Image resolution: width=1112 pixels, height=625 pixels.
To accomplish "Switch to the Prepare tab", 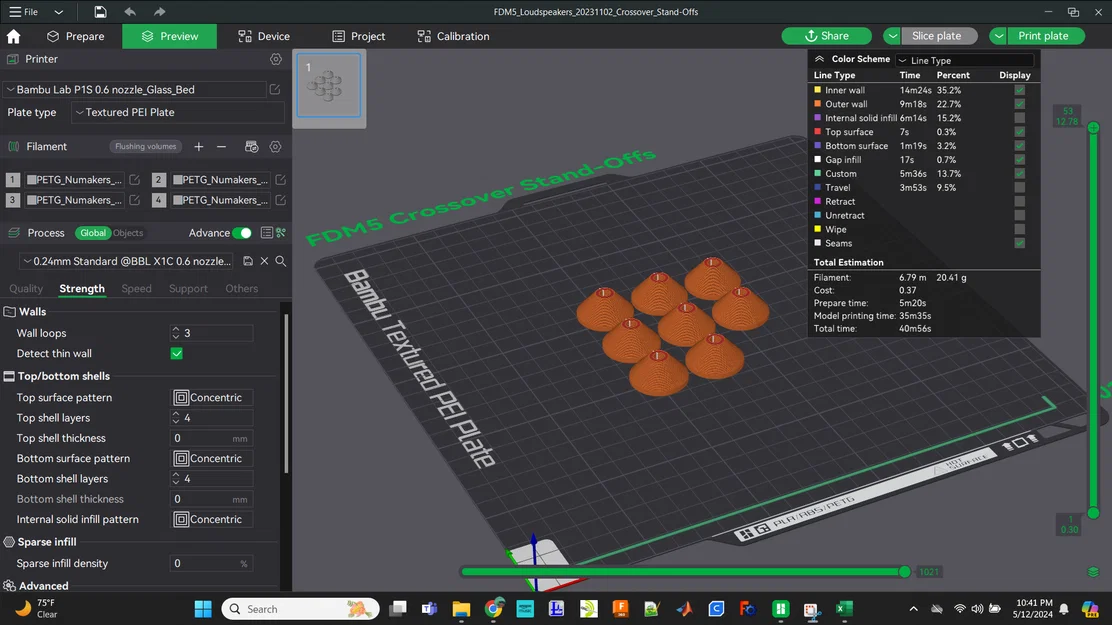I will (x=75, y=36).
